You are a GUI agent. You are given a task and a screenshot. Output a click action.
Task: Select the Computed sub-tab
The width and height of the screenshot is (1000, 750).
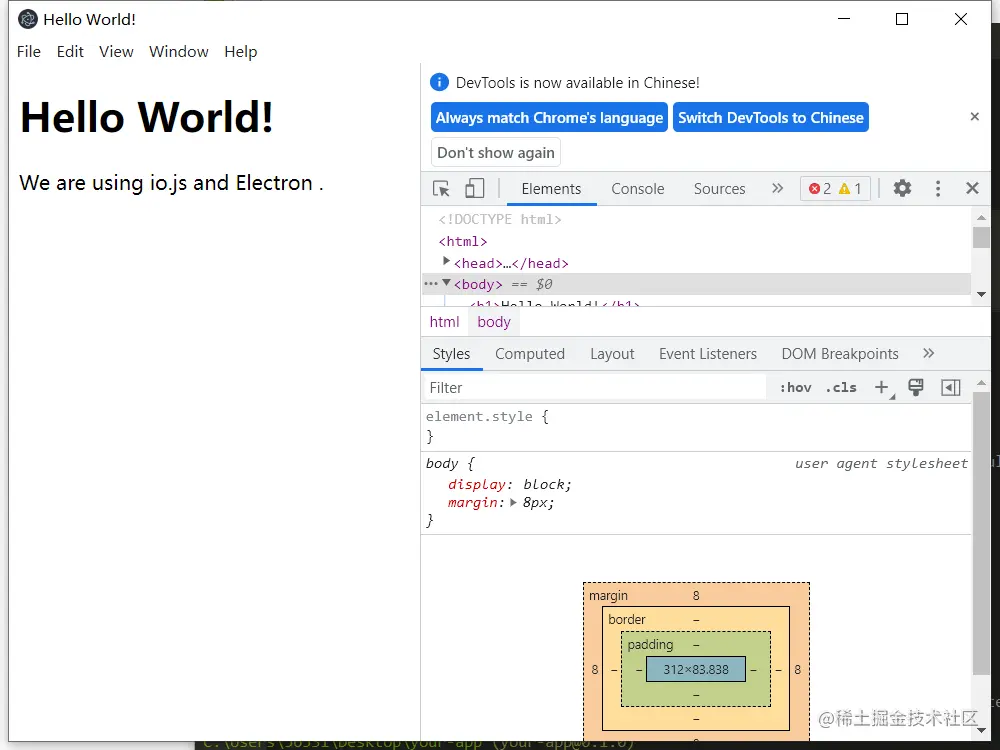click(x=530, y=354)
